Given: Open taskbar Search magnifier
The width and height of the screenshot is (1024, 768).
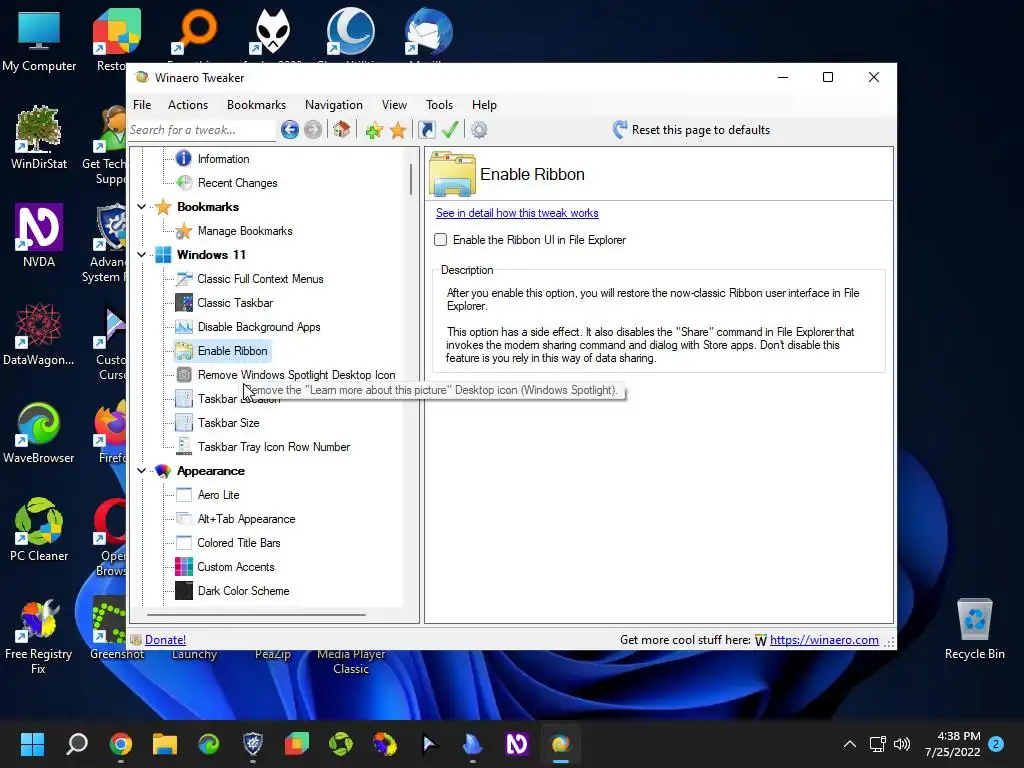Looking at the screenshot, I should (77, 744).
